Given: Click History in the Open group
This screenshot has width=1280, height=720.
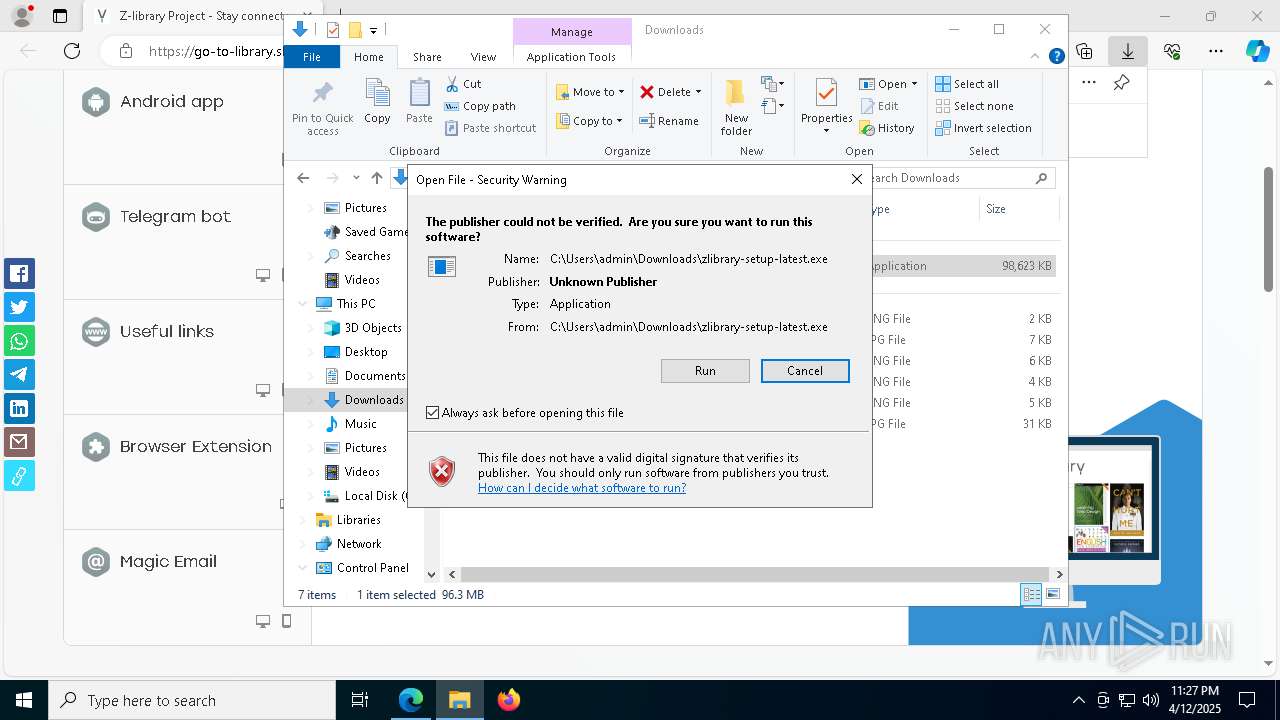Looking at the screenshot, I should coord(887,128).
